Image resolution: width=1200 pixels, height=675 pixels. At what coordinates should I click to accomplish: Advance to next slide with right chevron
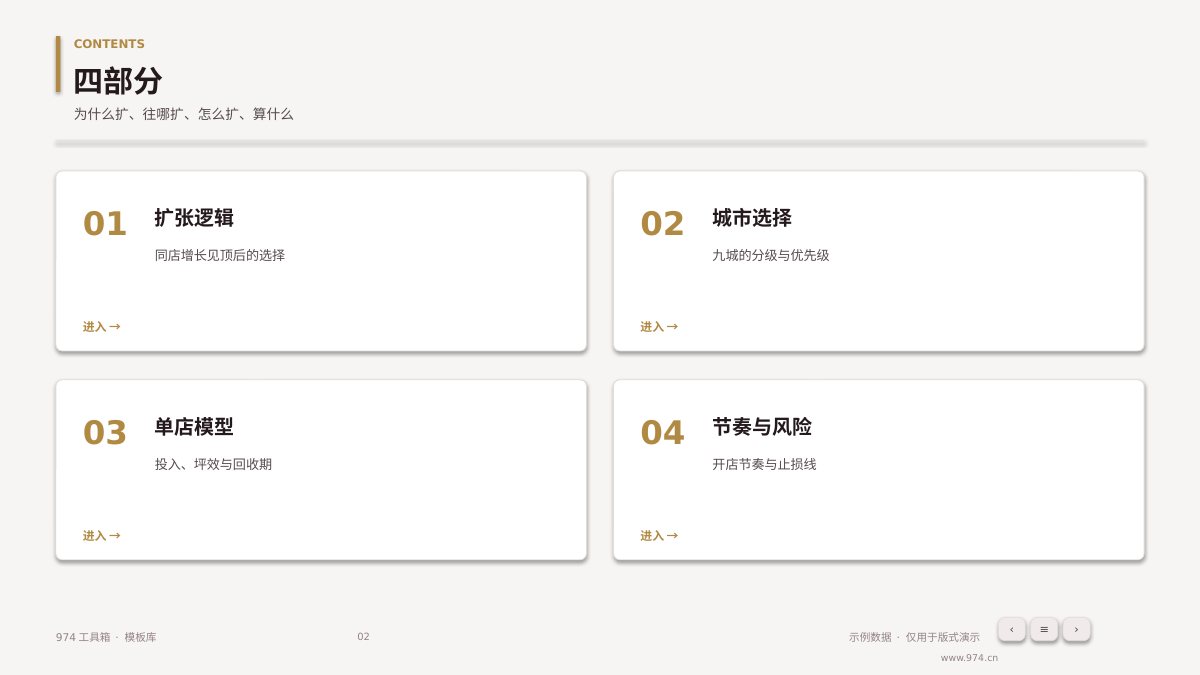[x=1076, y=629]
